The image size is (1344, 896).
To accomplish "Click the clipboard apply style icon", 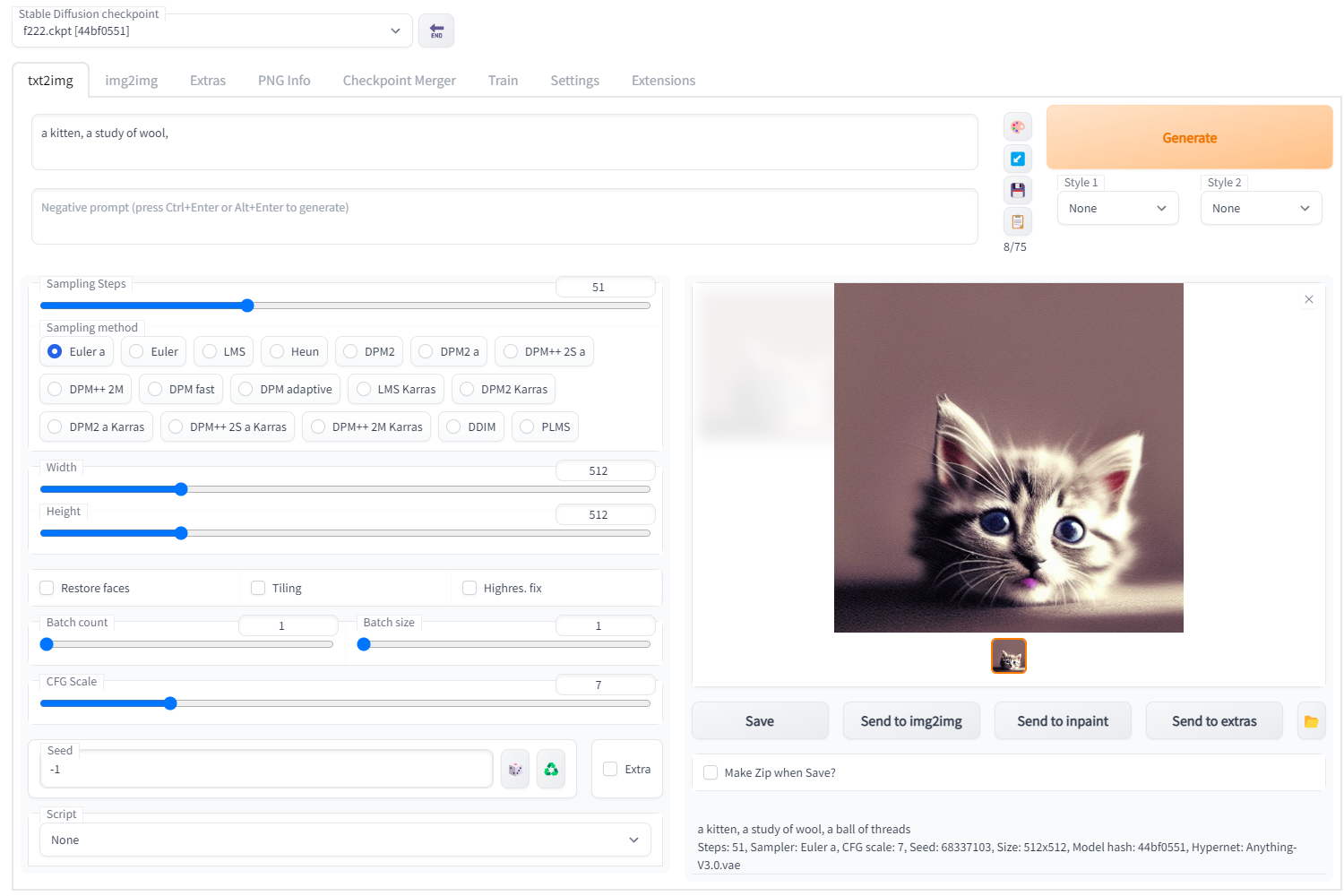I will 1017,221.
